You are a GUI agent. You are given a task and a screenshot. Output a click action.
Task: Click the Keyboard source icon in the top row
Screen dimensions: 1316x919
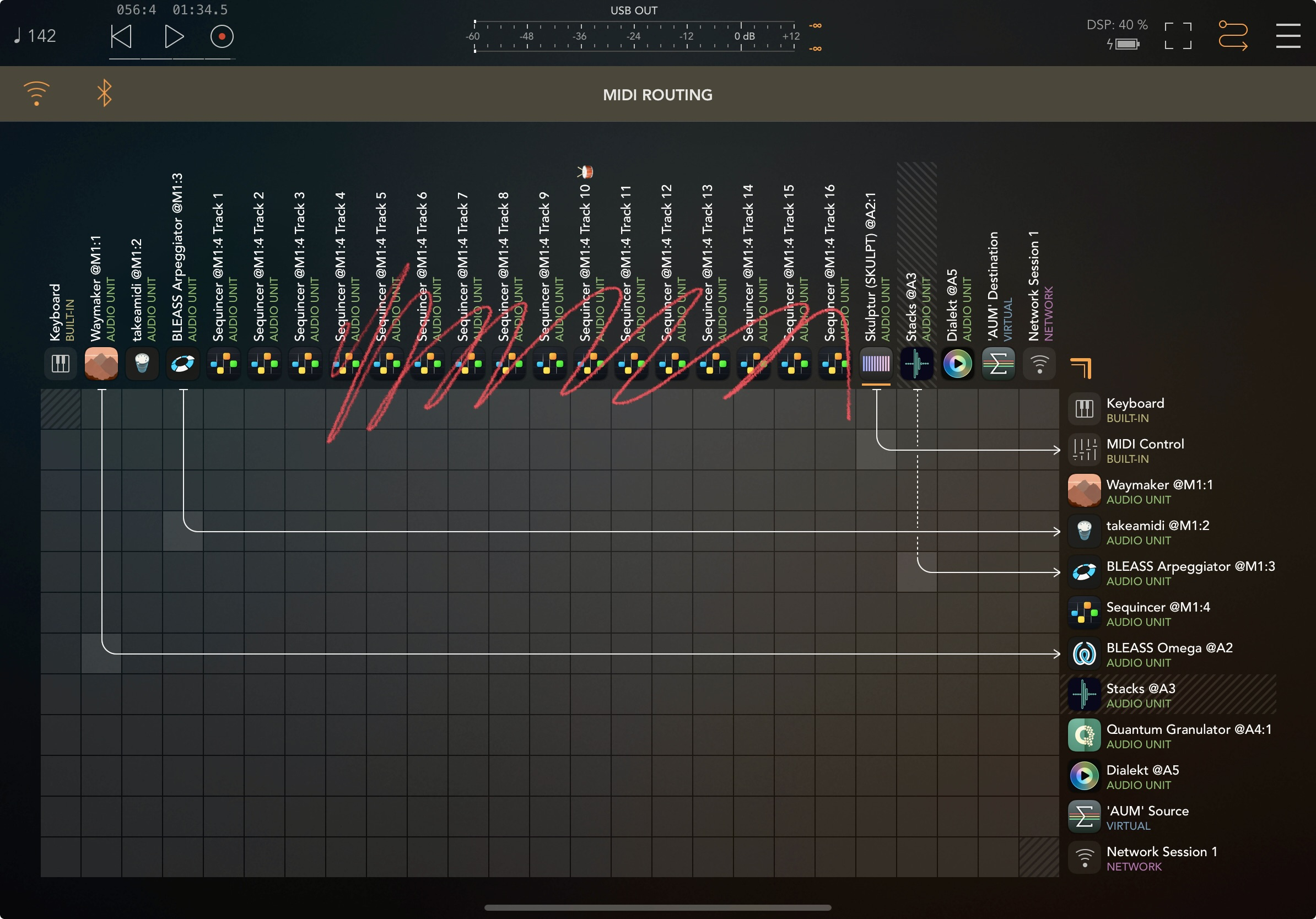coord(60,363)
